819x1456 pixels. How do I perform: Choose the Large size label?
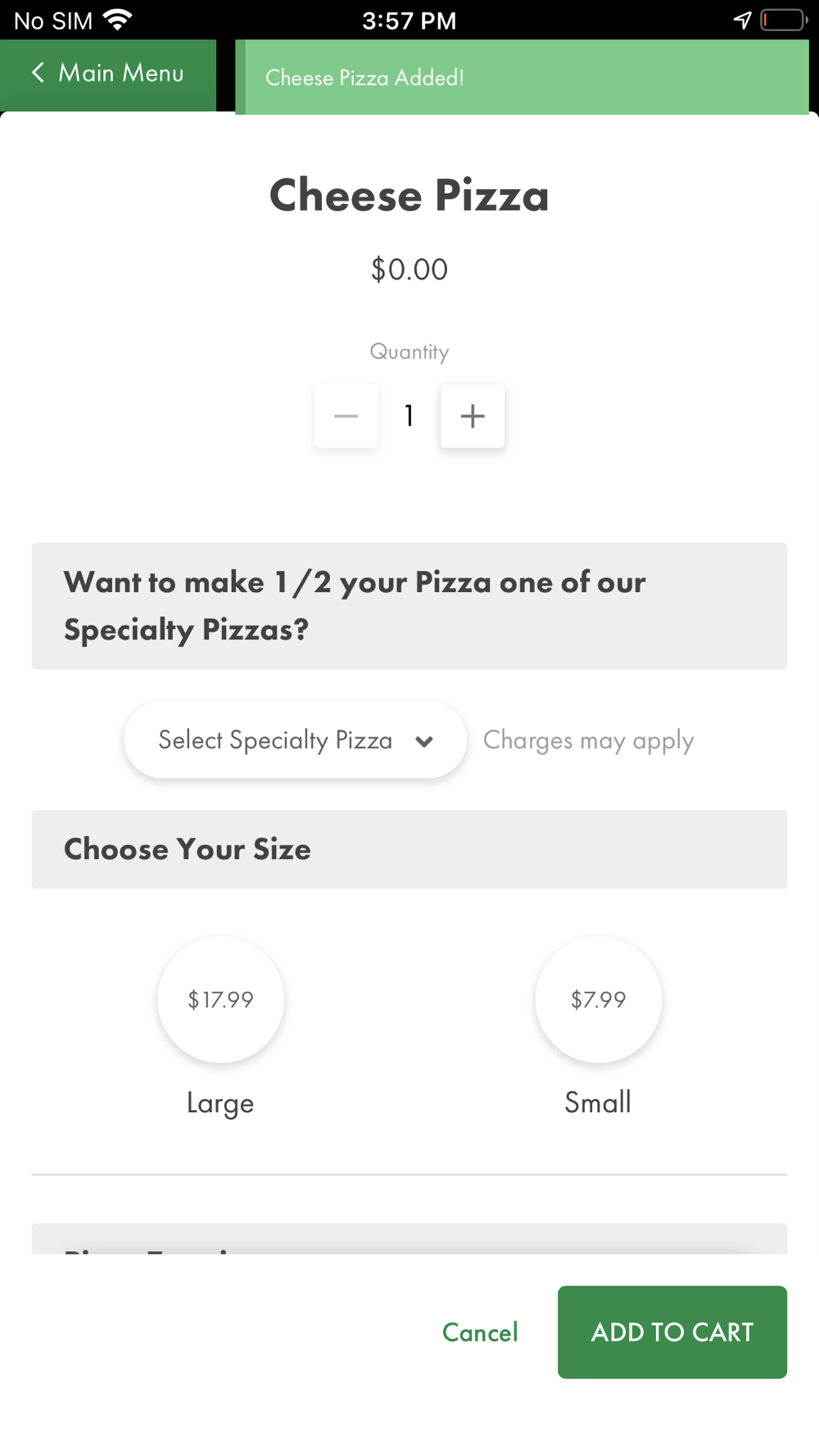click(220, 1103)
